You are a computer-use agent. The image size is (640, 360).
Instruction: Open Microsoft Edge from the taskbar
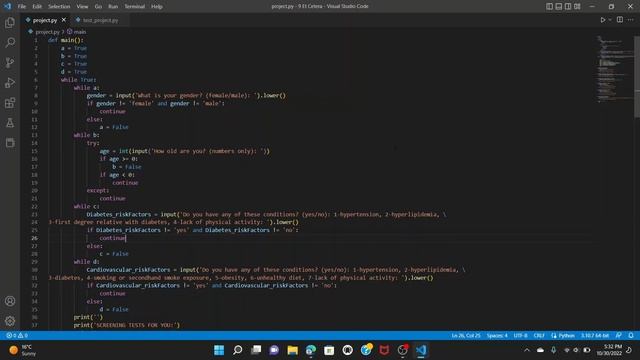click(311, 350)
